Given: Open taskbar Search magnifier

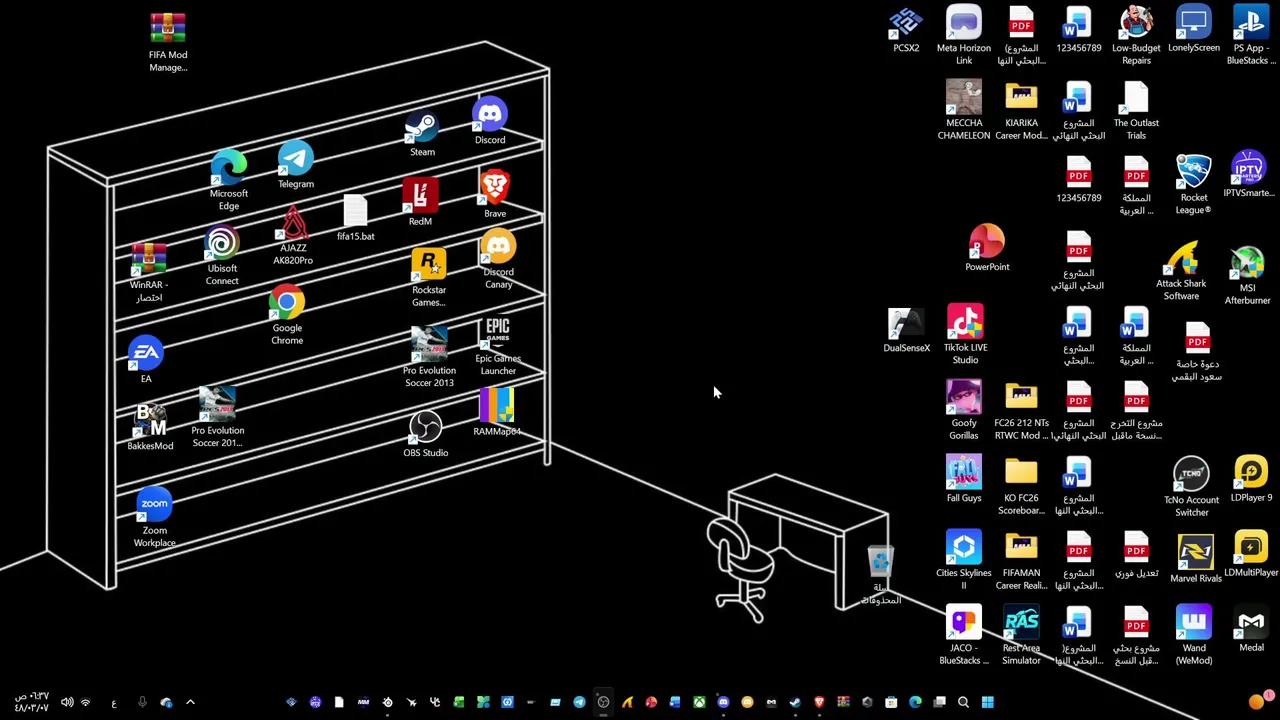Looking at the screenshot, I should click(x=963, y=702).
